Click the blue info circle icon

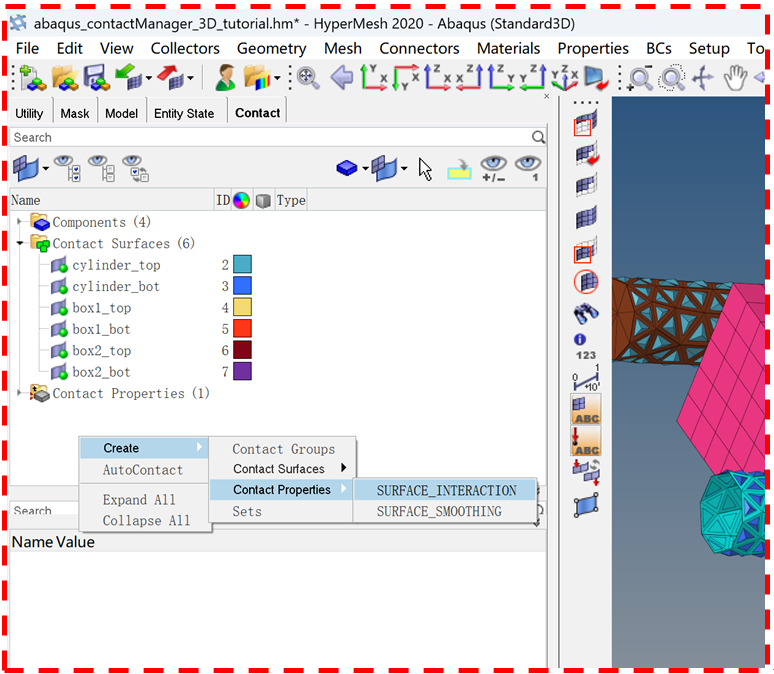coord(580,339)
